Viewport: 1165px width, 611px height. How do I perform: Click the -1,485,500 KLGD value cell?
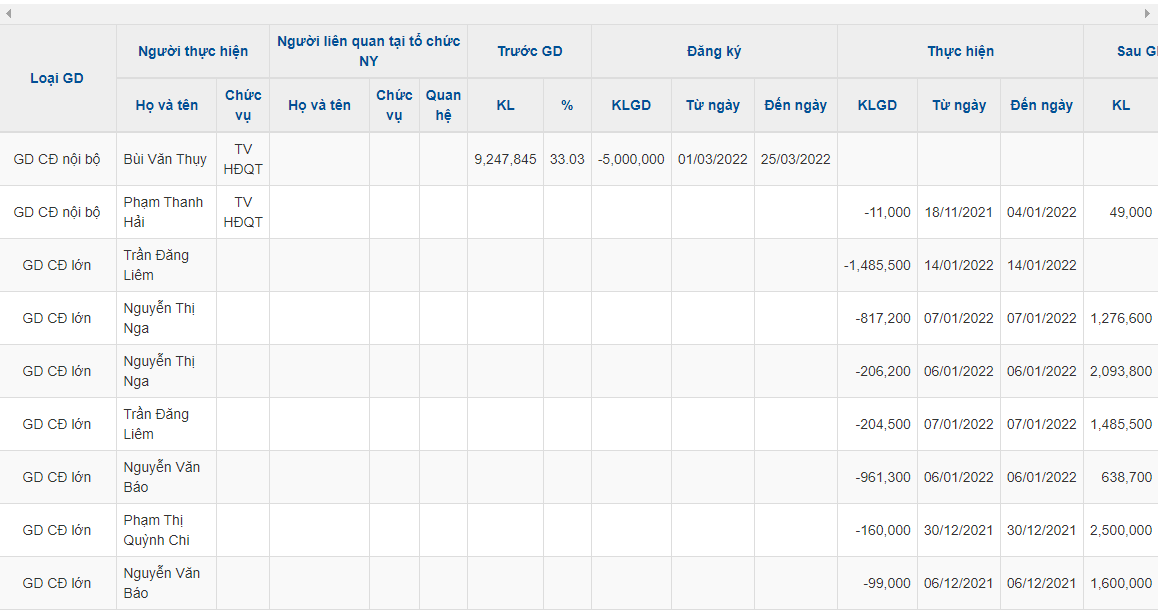877,265
